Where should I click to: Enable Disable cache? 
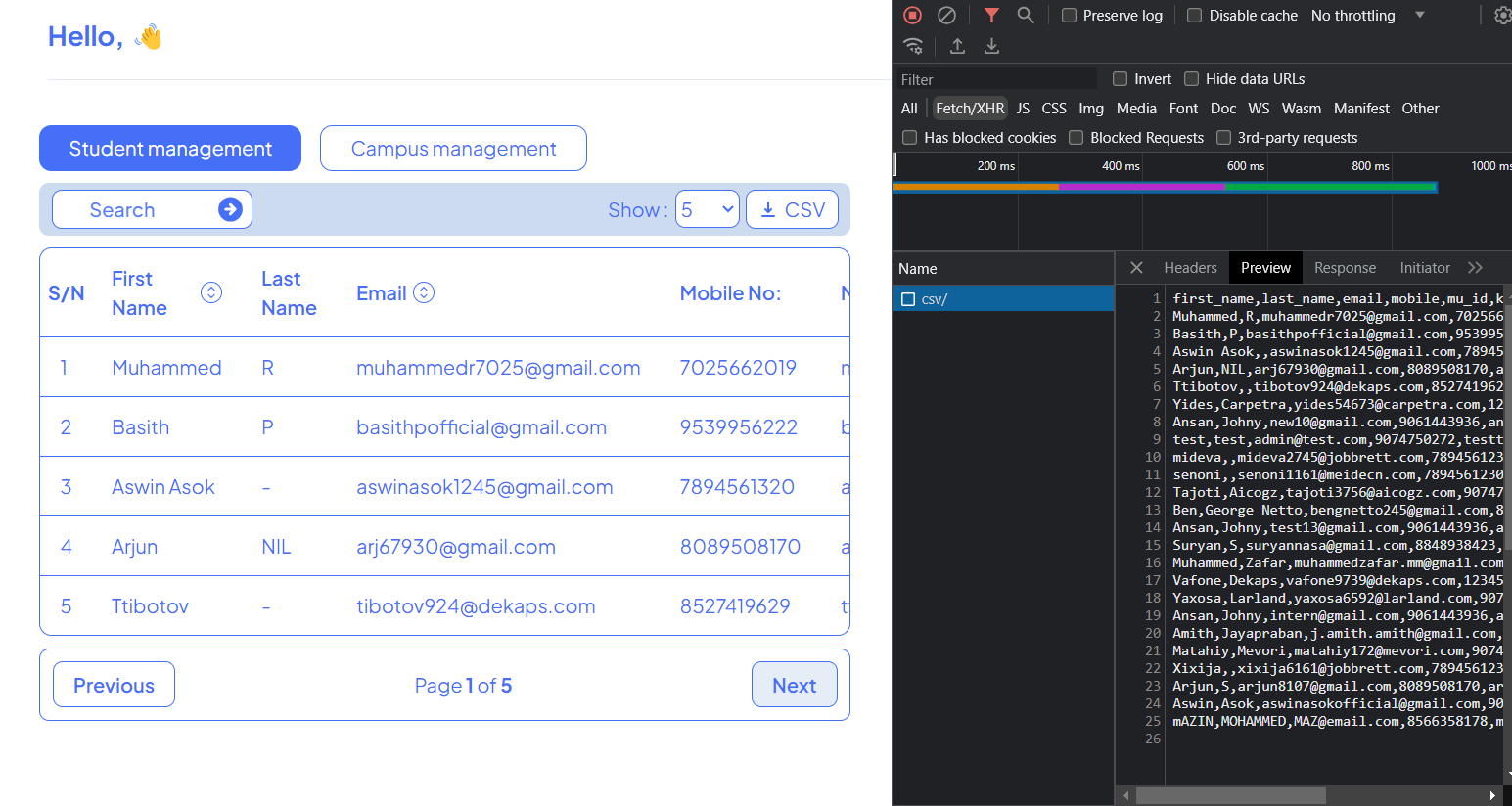1194,16
